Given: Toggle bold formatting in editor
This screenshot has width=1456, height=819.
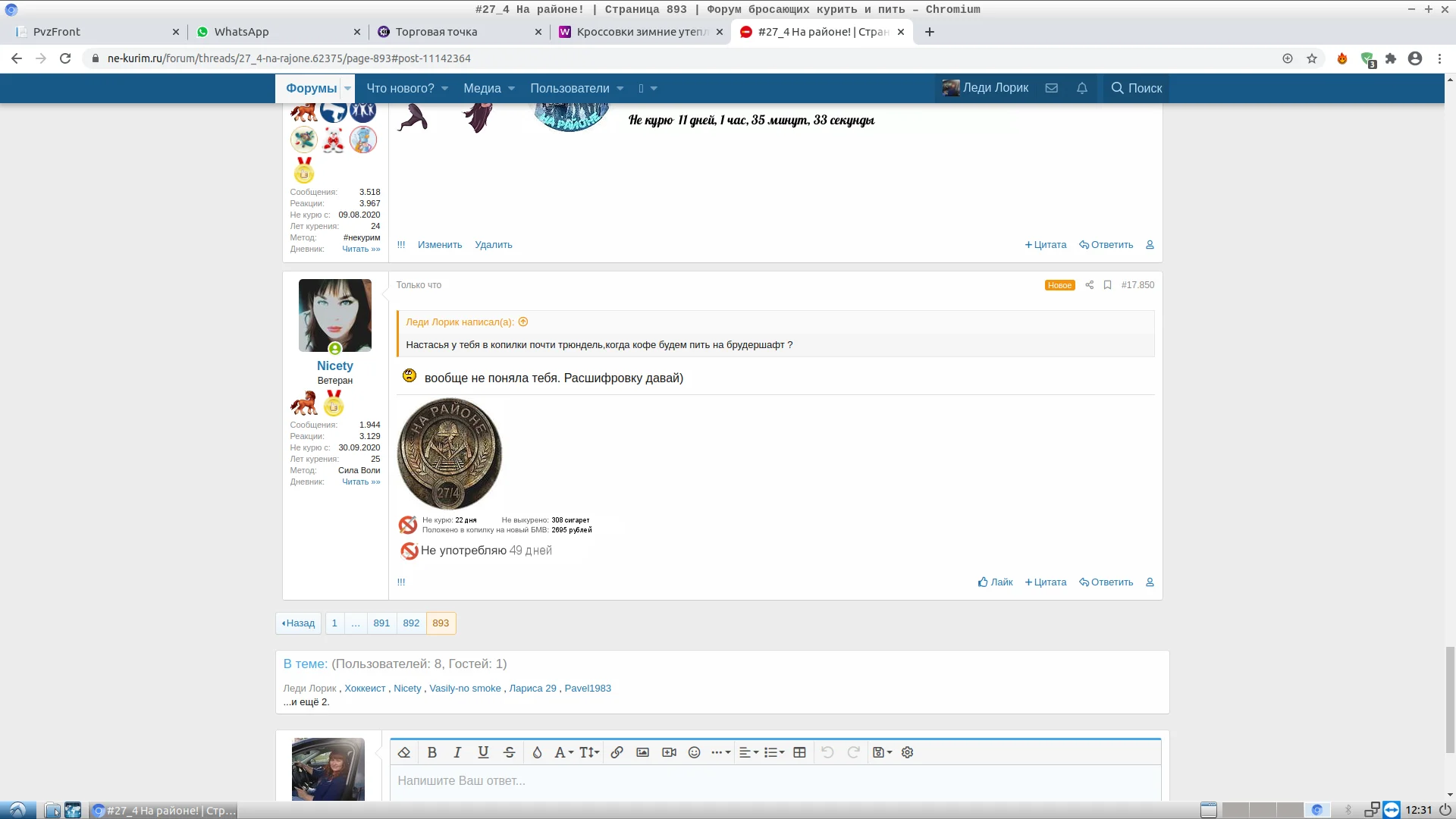Looking at the screenshot, I should (432, 752).
